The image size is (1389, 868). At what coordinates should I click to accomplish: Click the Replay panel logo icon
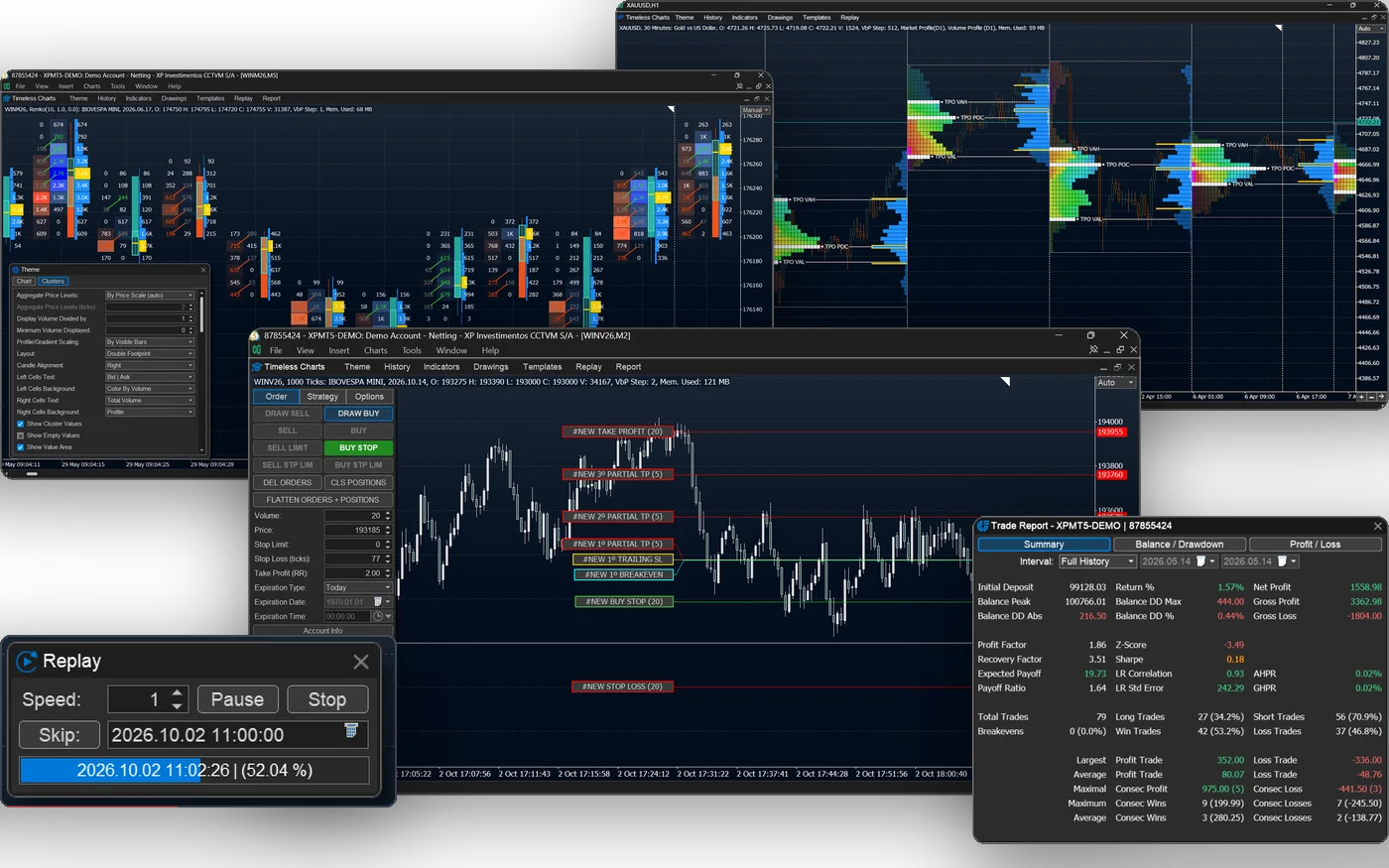pyautogui.click(x=28, y=661)
